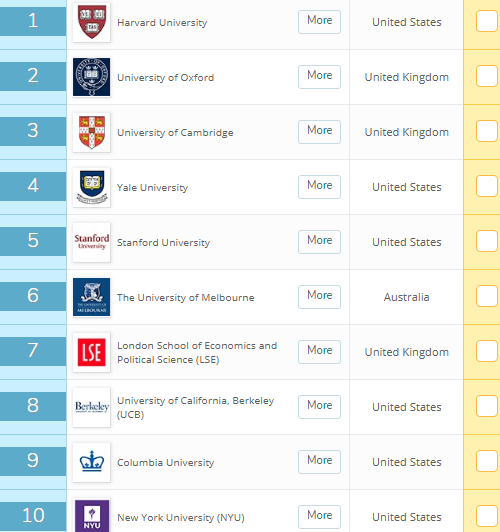This screenshot has width=500, height=532.
Task: Expand More details for Stanford University
Action: [x=320, y=242]
